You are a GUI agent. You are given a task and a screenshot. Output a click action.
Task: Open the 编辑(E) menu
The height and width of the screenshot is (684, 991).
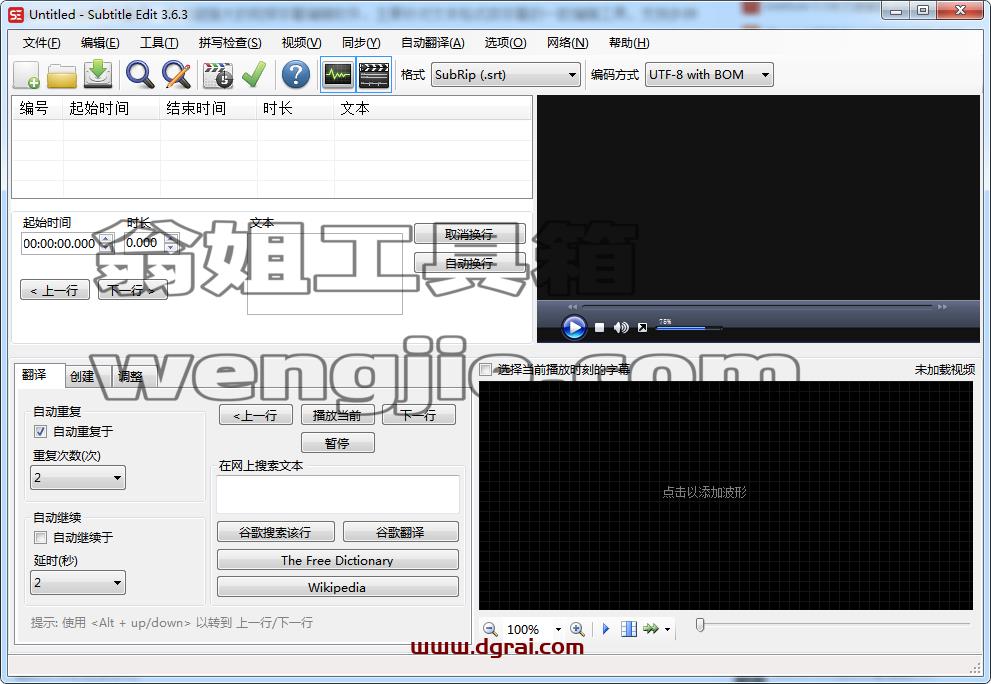click(x=100, y=43)
